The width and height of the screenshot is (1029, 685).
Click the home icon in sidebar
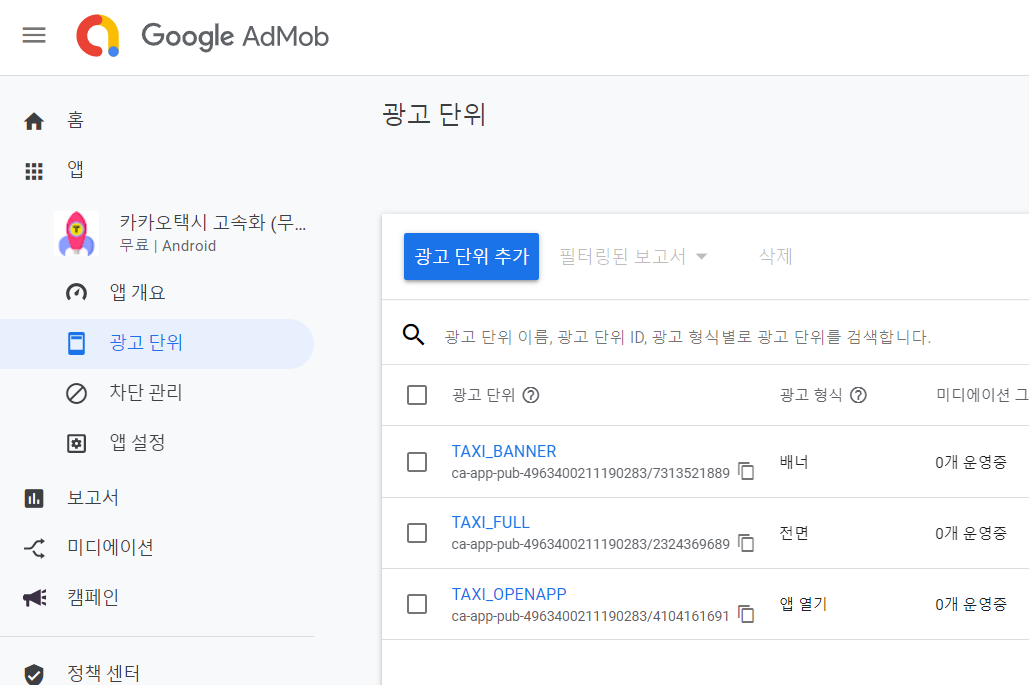34,121
